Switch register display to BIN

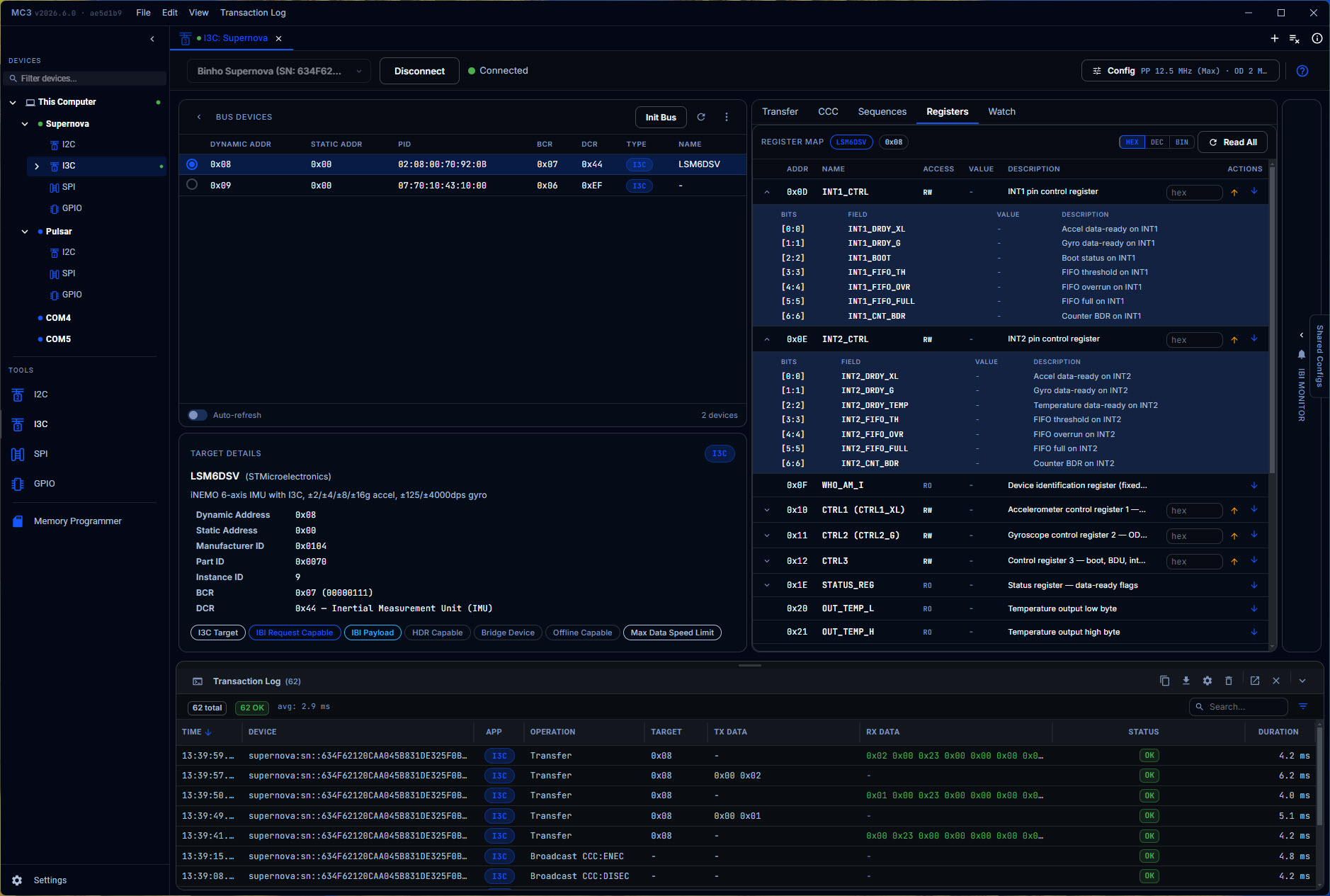[x=1182, y=142]
